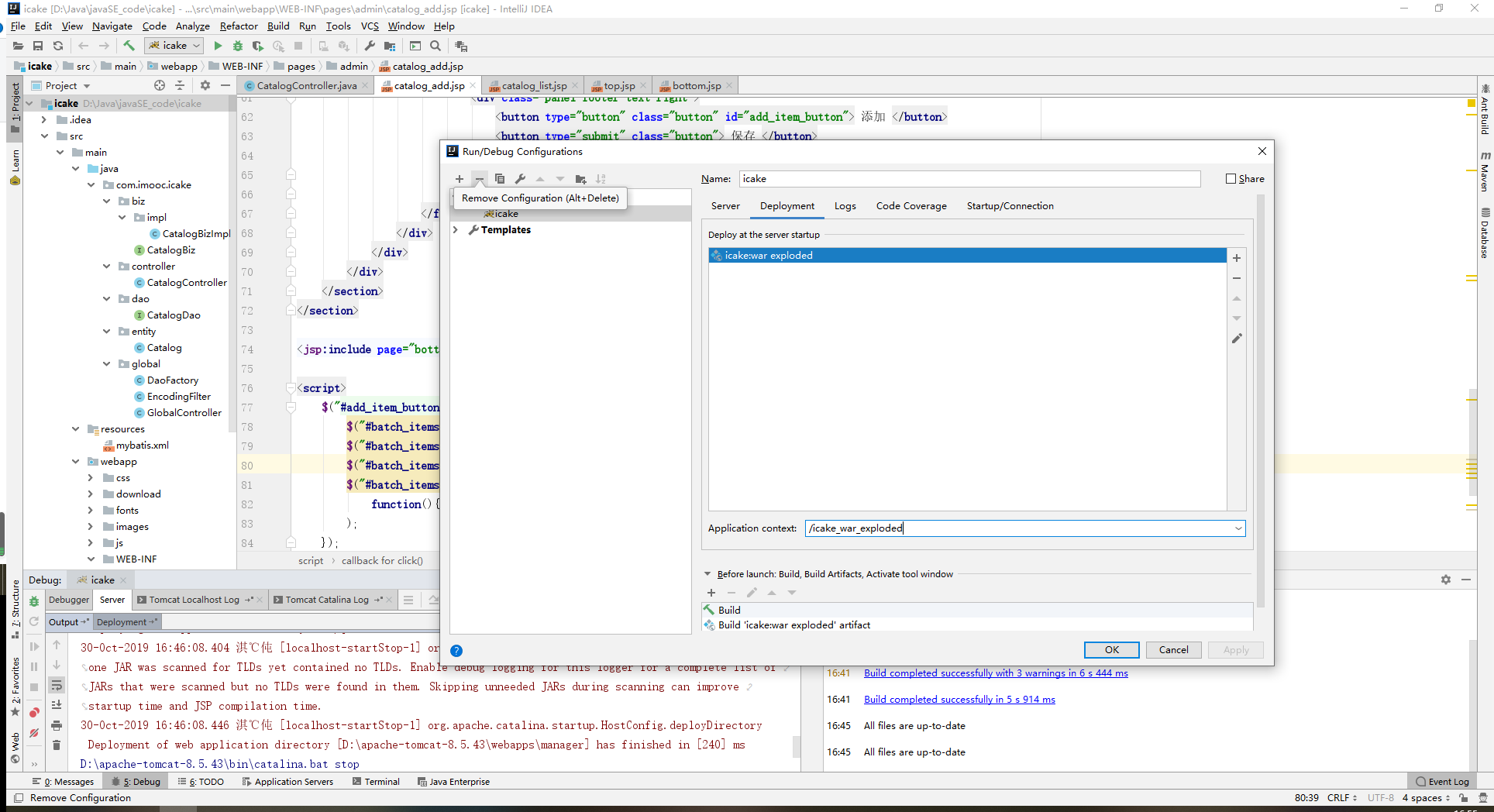Image resolution: width=1494 pixels, height=812 pixels.
Task: Expand the Templates node
Action: (456, 230)
